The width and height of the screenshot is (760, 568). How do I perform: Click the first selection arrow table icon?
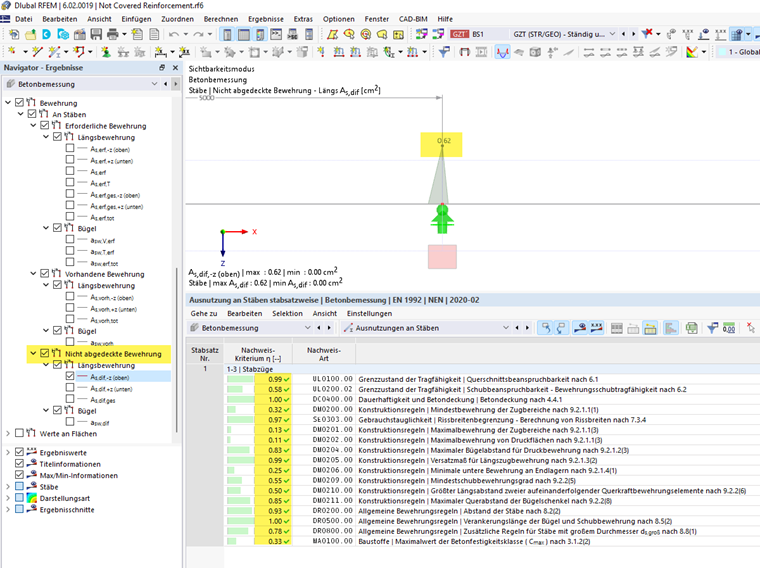tap(546, 328)
